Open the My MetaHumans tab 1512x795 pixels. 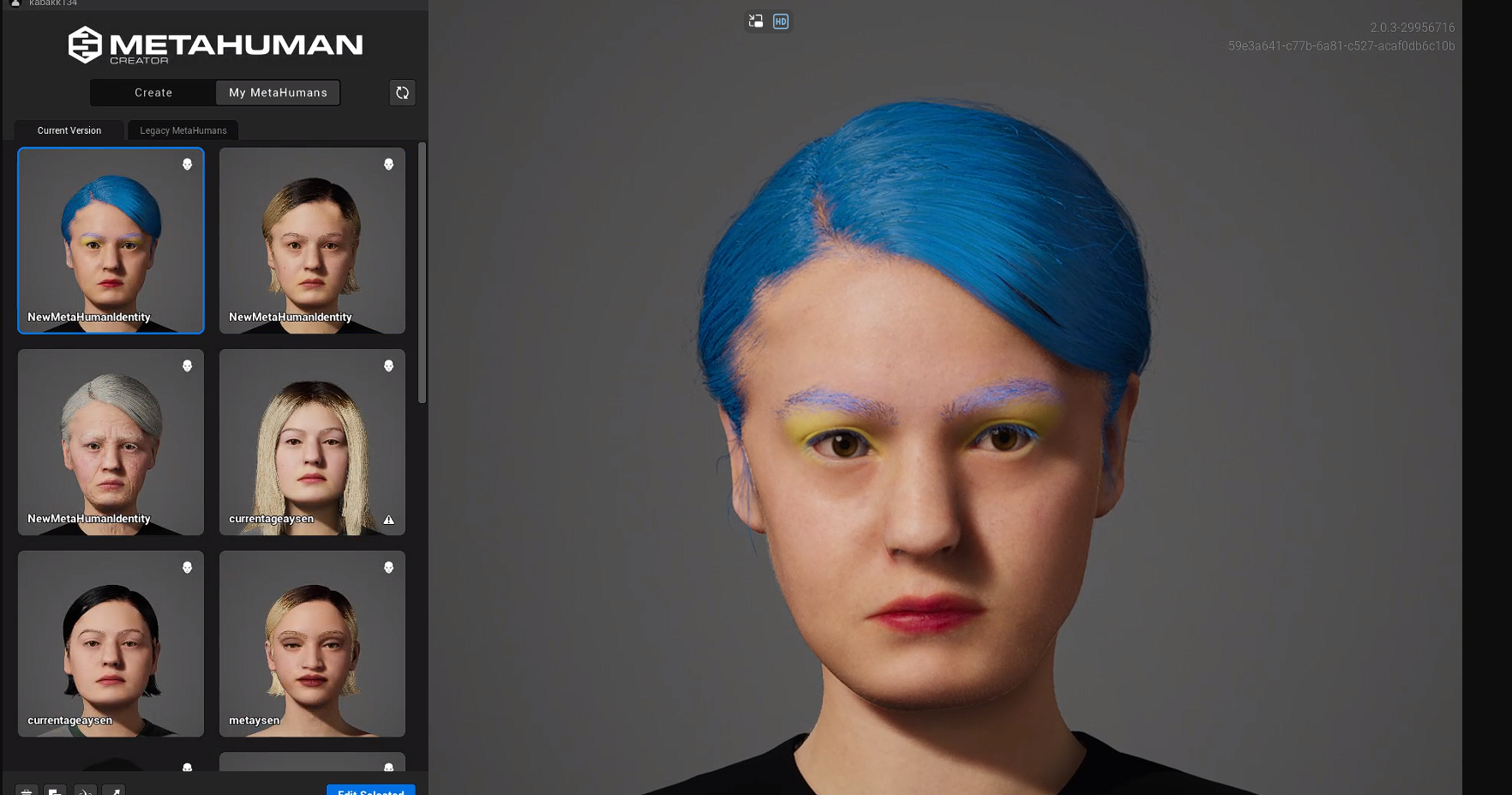click(x=278, y=93)
